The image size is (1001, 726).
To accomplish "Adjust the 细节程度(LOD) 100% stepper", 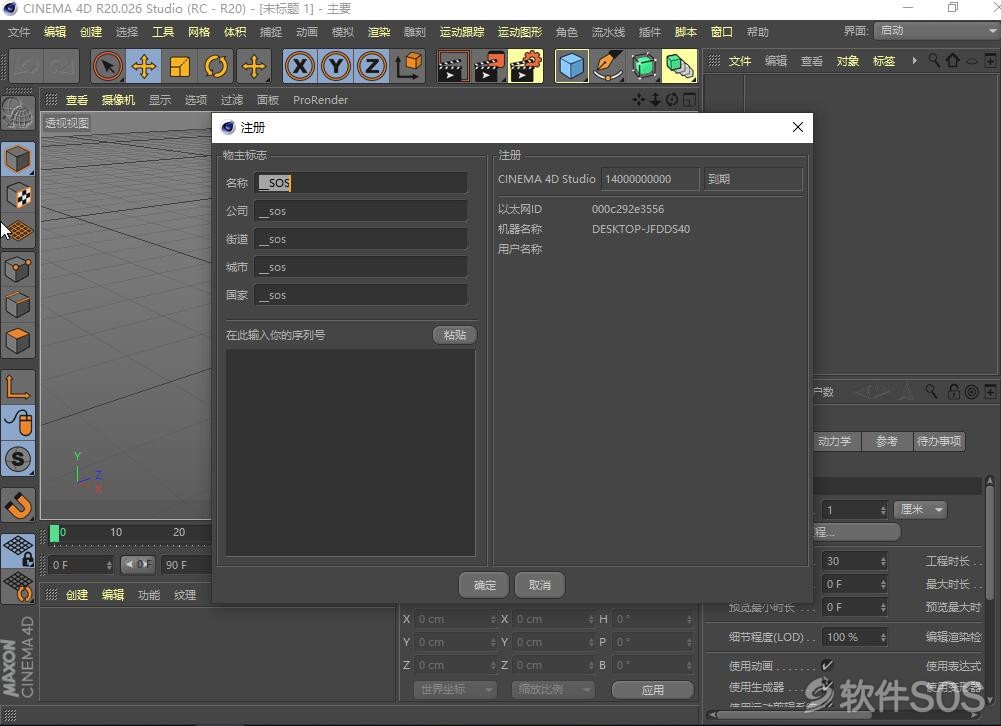I will tap(883, 637).
